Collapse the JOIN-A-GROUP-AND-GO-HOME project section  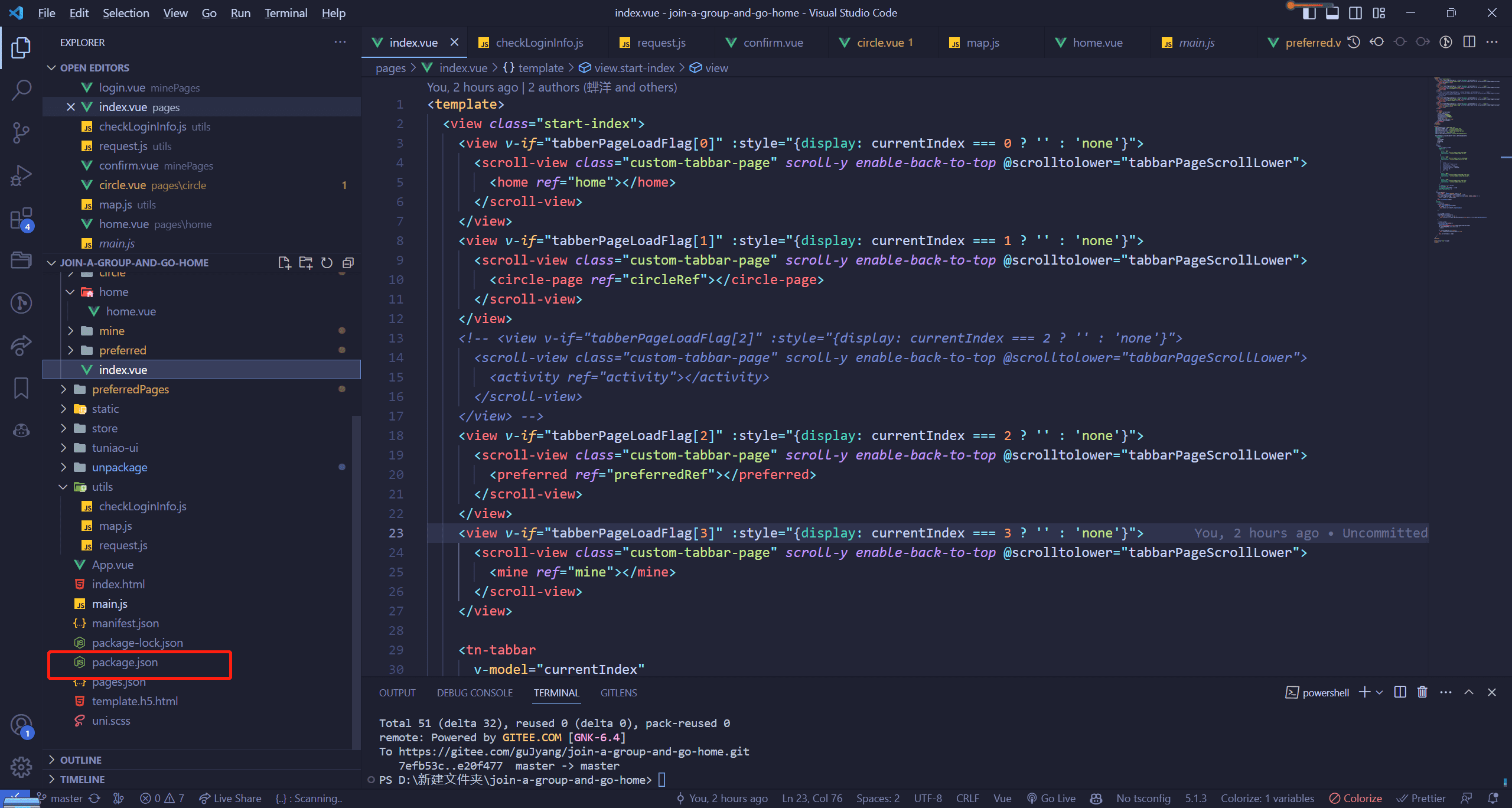coord(51,263)
